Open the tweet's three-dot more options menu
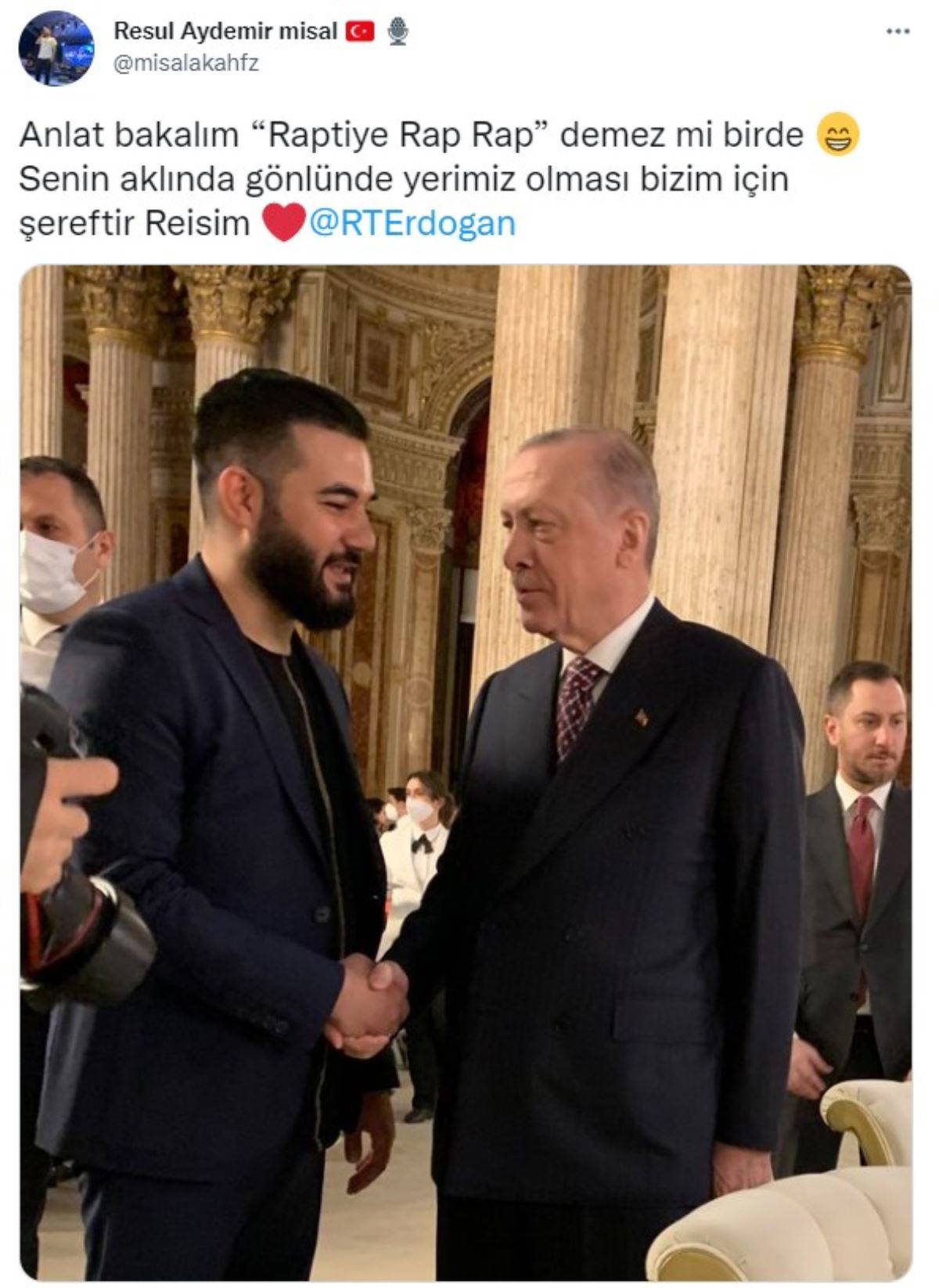 pyautogui.click(x=898, y=31)
